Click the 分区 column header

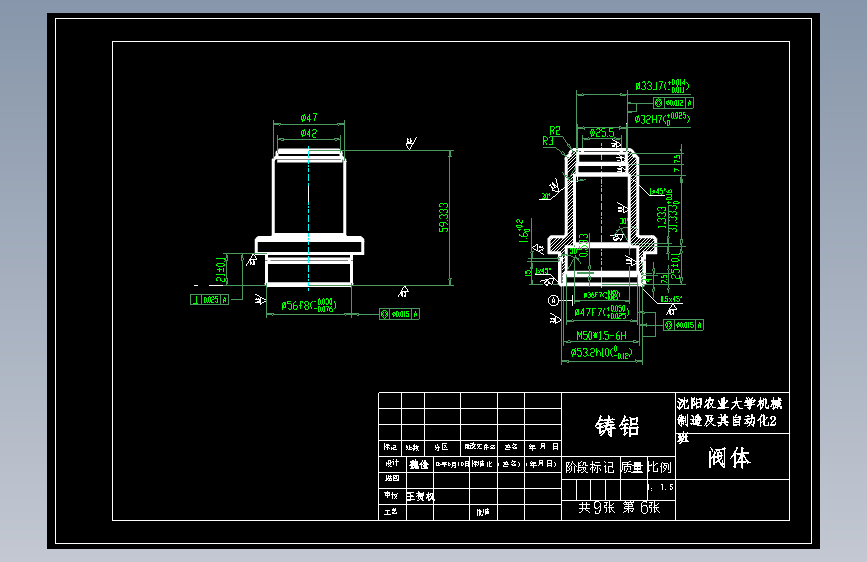[441, 447]
